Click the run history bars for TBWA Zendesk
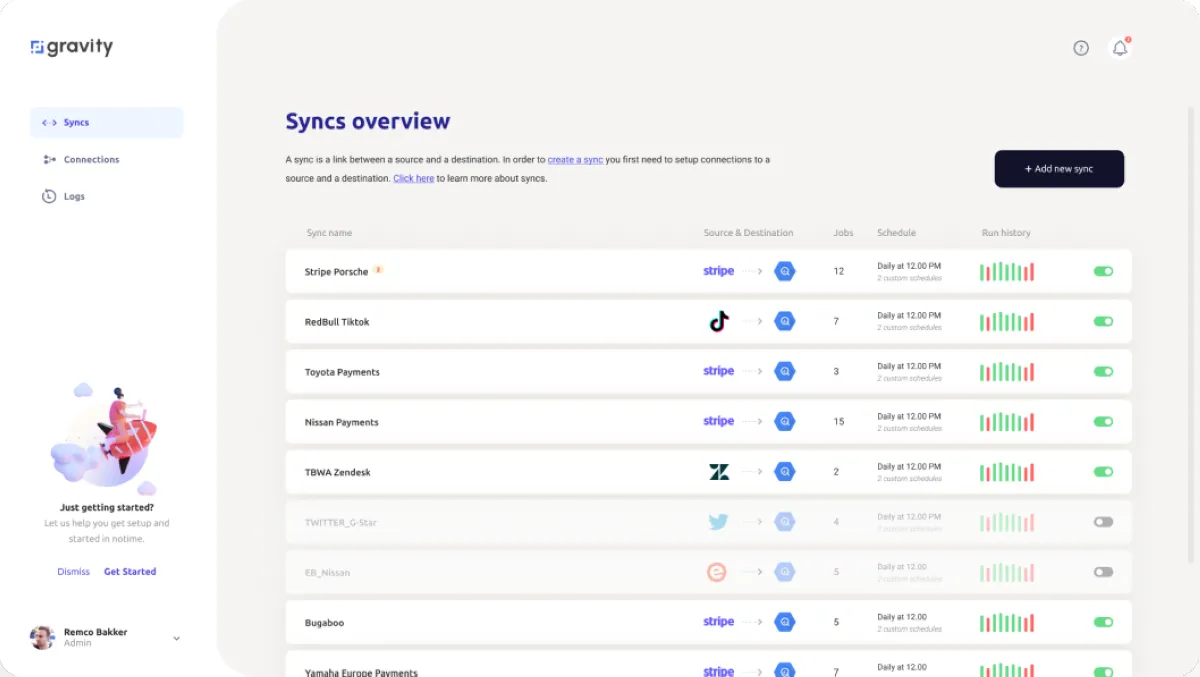 1007,472
